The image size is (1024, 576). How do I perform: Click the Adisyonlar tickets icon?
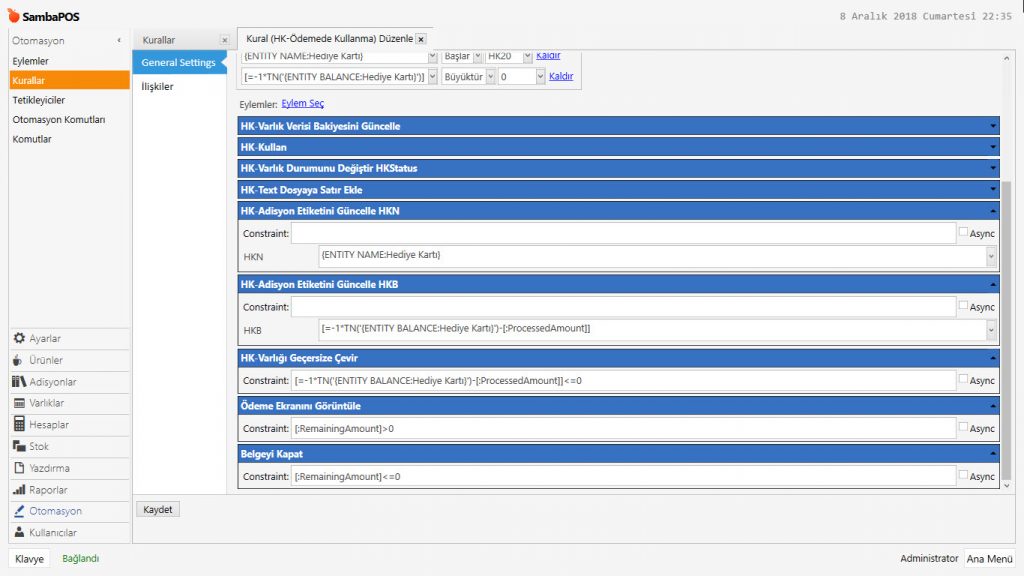[x=19, y=382]
